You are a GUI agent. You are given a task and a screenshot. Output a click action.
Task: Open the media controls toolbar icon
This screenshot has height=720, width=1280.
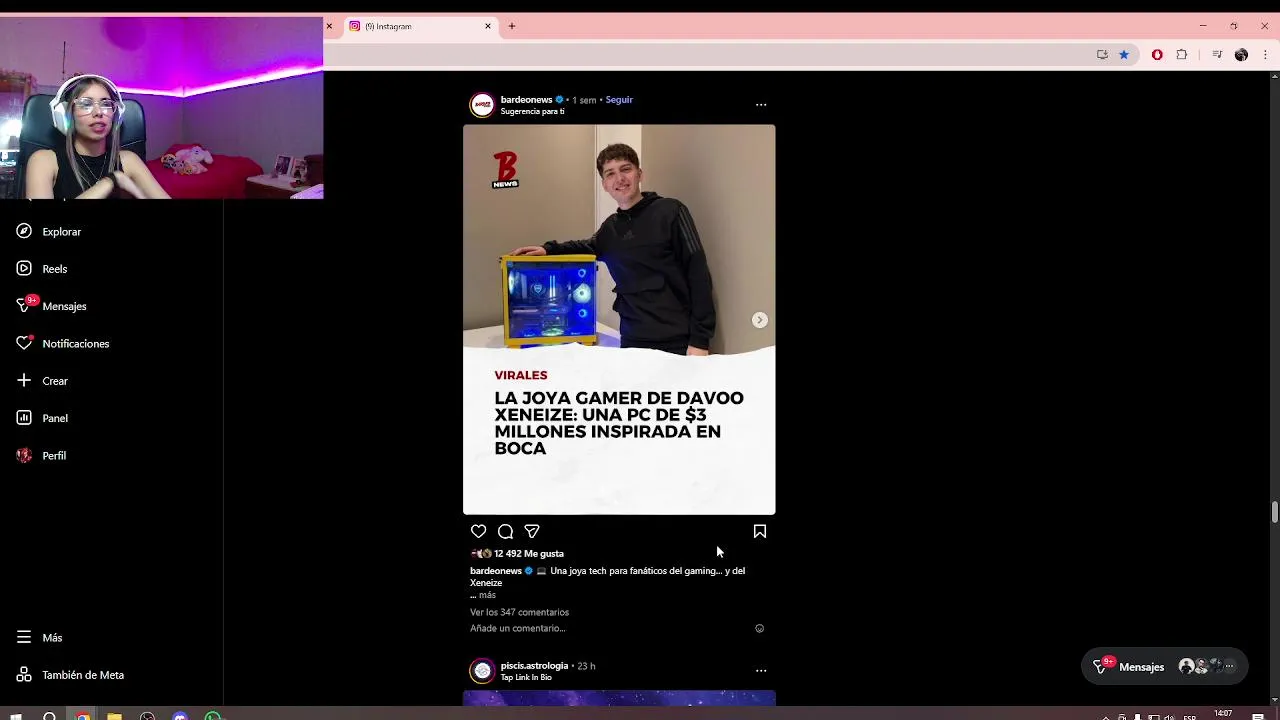coord(1217,55)
